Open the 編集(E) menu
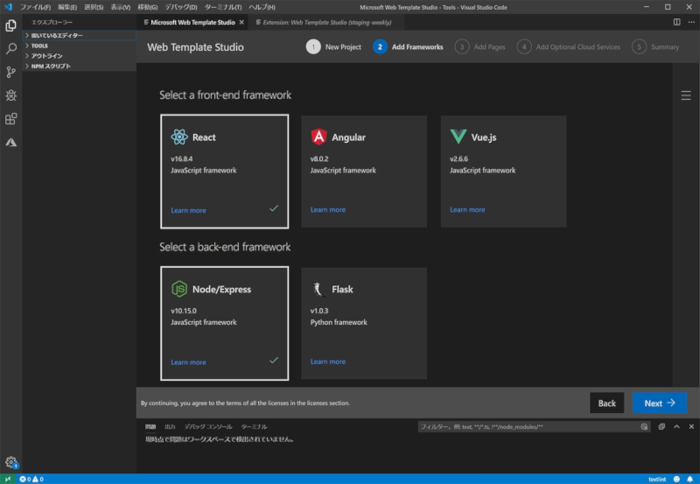This screenshot has height=484, width=700. coord(67,7)
